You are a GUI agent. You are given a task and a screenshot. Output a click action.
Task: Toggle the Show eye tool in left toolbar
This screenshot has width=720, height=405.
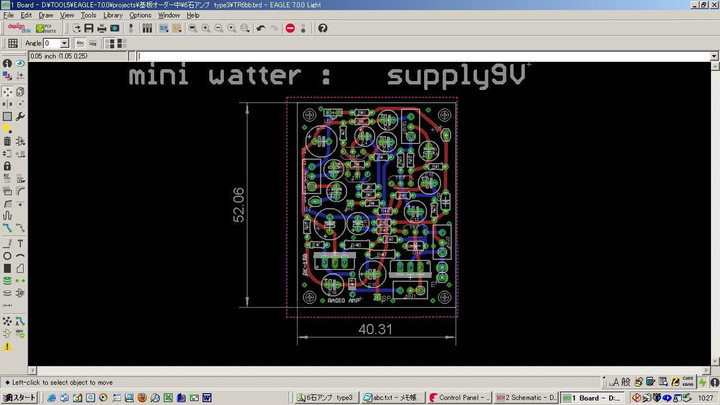(21, 64)
